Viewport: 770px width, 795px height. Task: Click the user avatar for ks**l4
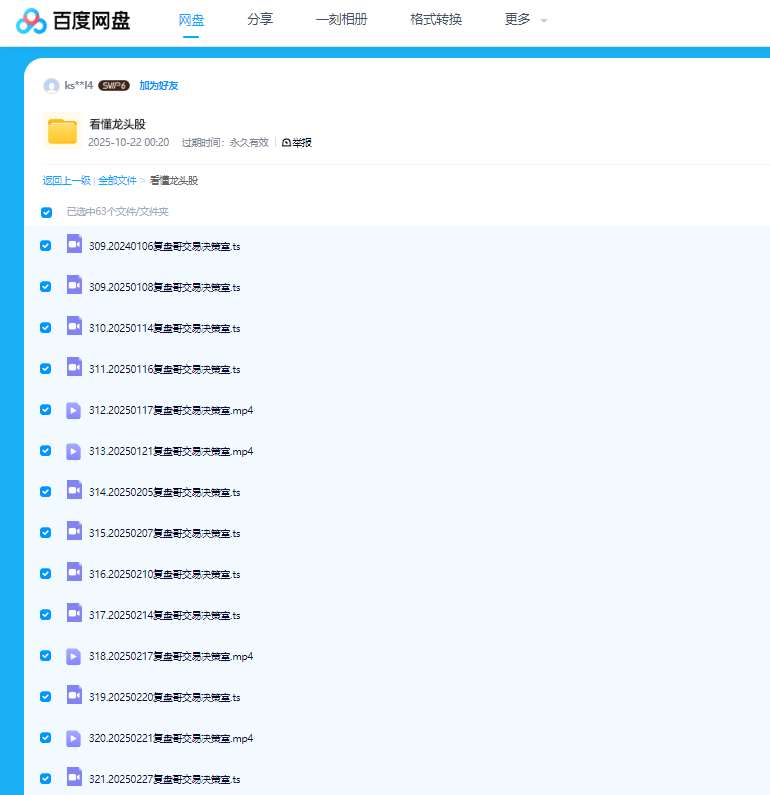(51, 86)
